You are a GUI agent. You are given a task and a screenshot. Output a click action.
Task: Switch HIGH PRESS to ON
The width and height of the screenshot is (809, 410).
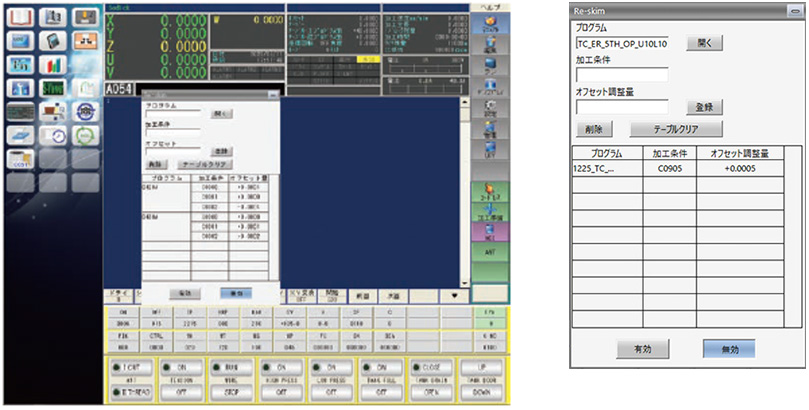tap(281, 368)
